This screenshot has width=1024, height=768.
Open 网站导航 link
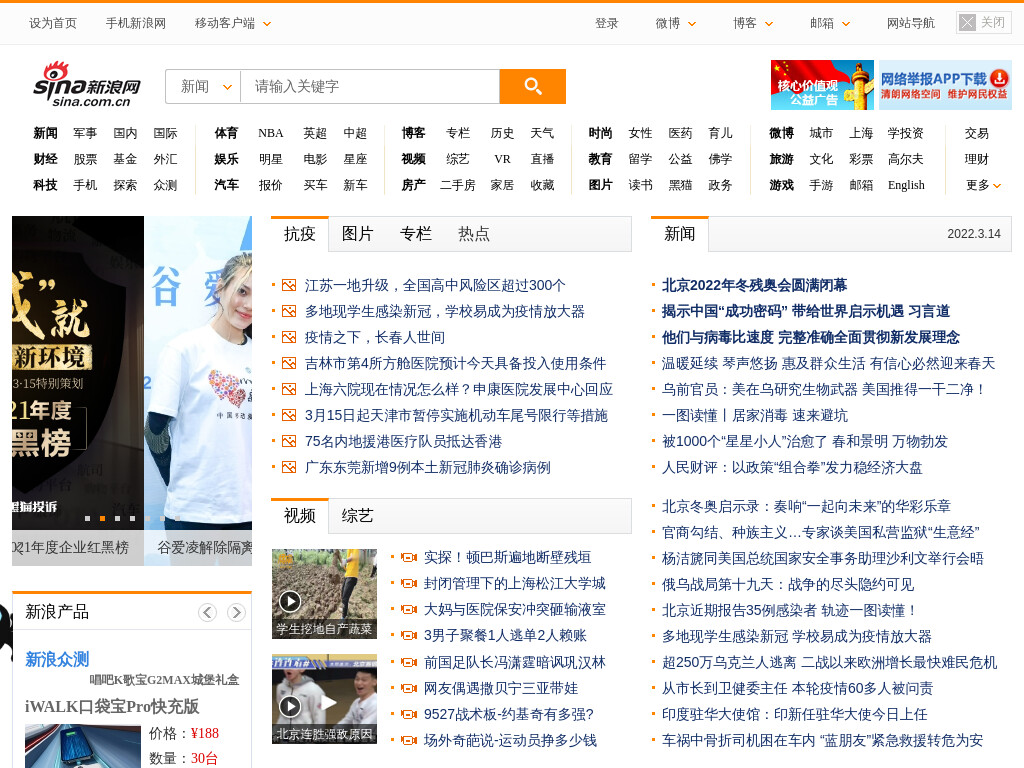[910, 24]
